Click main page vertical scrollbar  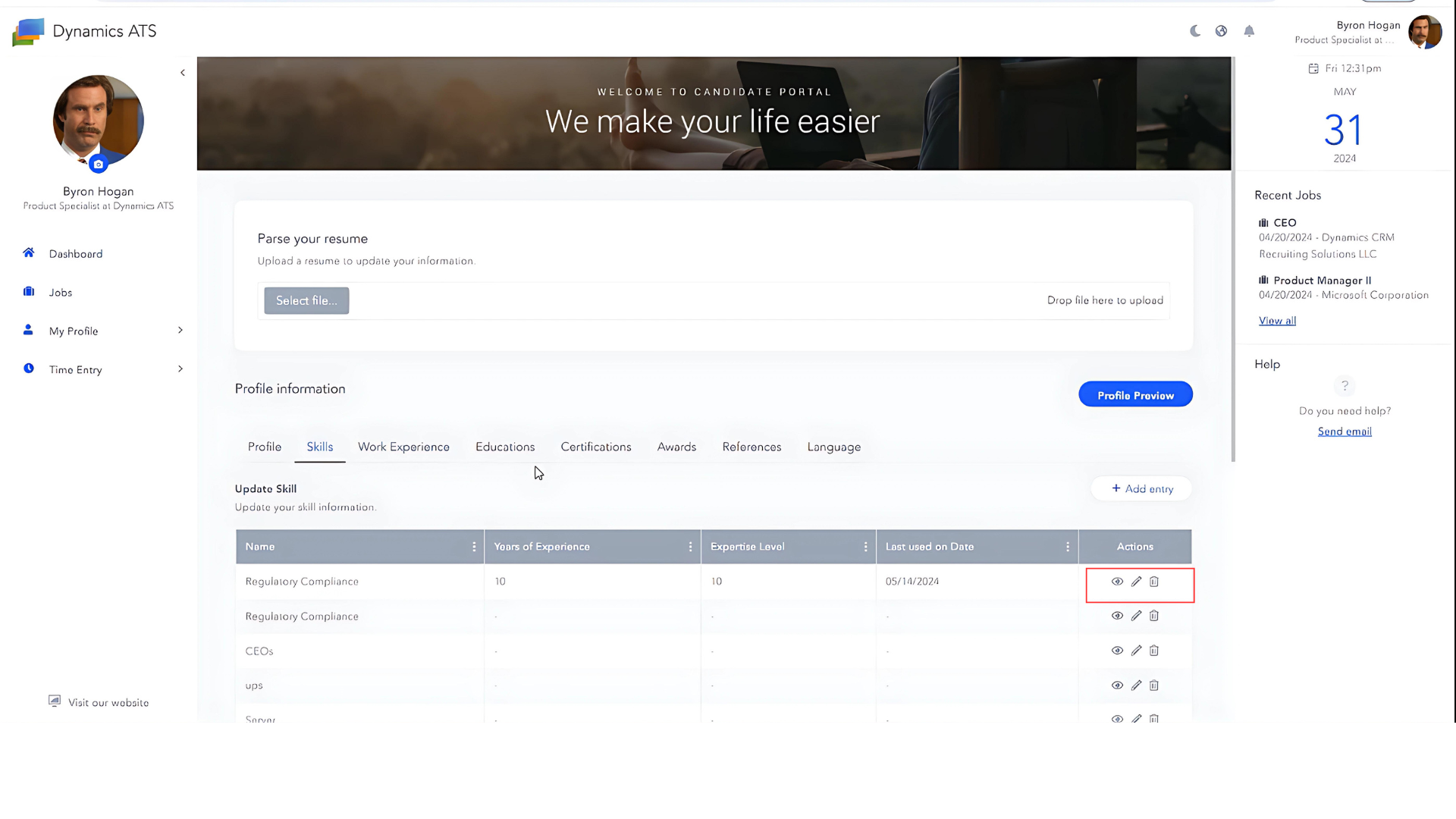1233,259
